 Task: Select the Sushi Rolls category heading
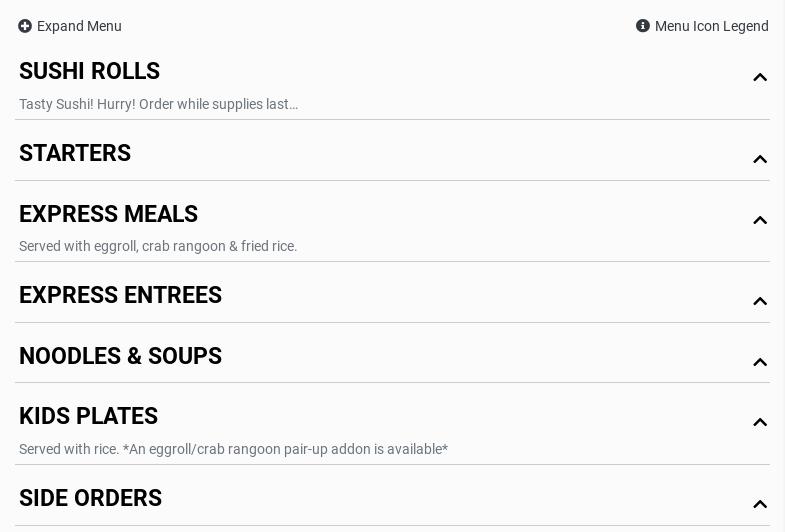coord(89,71)
